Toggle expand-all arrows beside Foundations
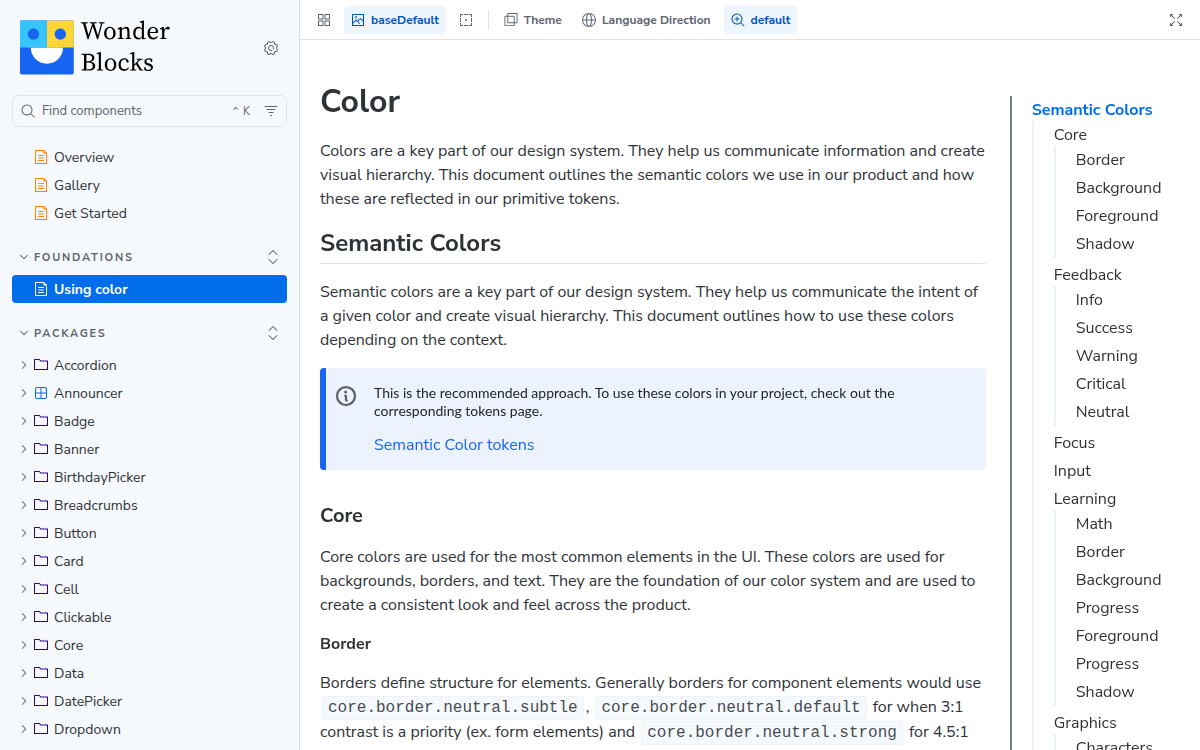This screenshot has height=750, width=1200. pyautogui.click(x=273, y=257)
